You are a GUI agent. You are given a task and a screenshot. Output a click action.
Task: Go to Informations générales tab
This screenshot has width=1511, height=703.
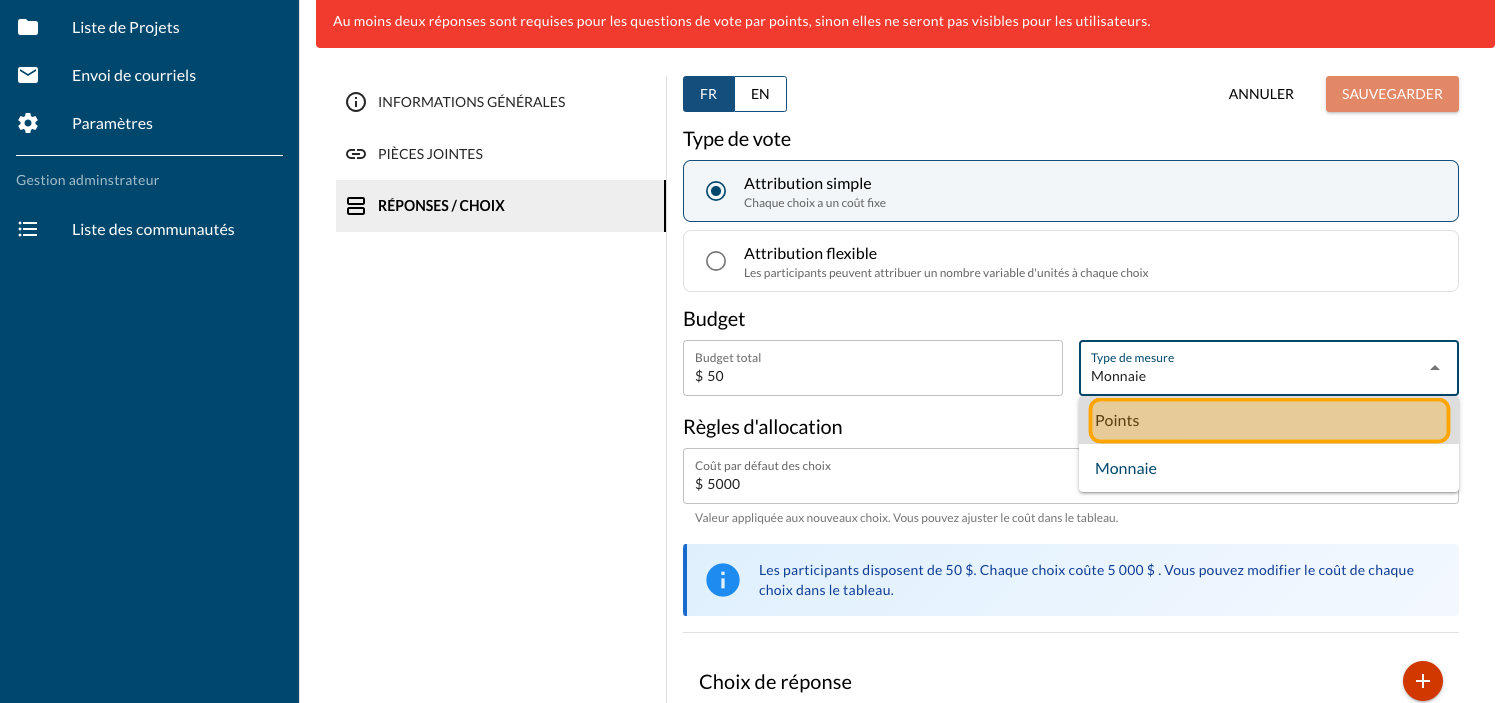point(471,102)
